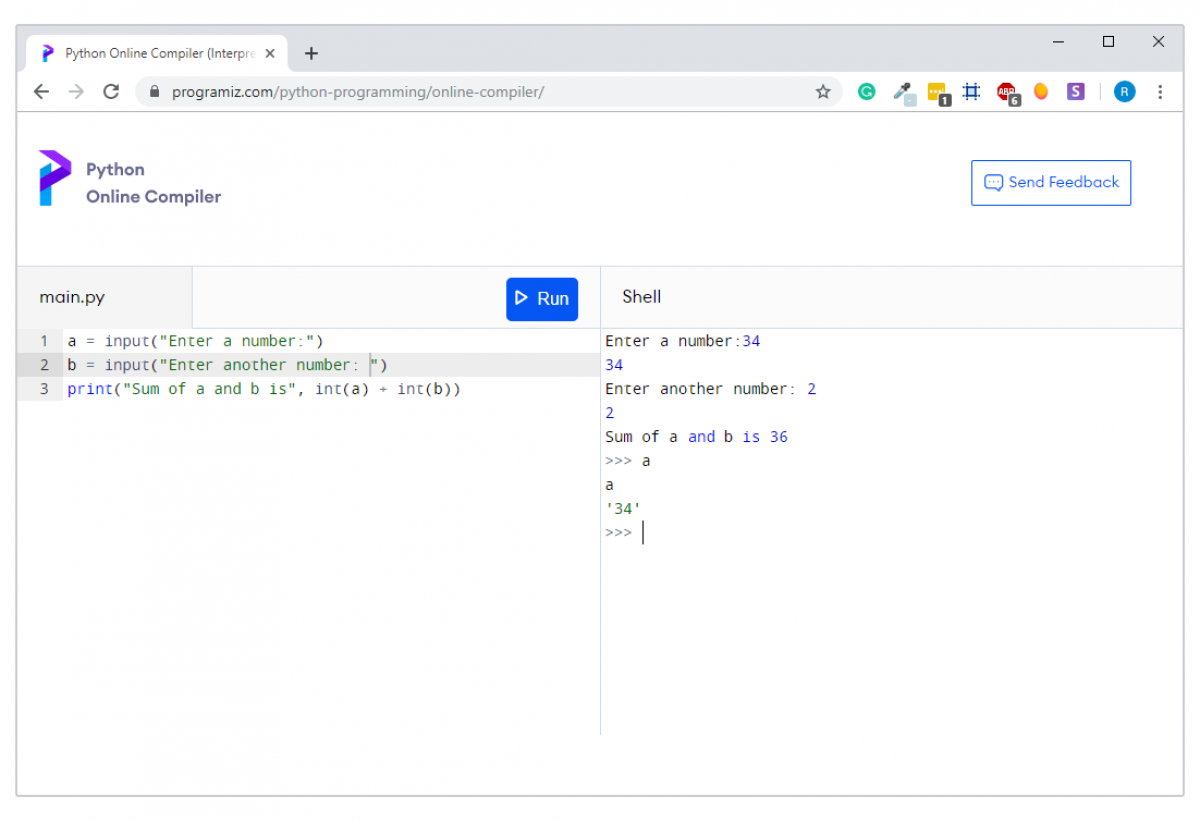The height and width of the screenshot is (821, 1200).
Task: Select the Python Online Compiler tab
Action: [x=150, y=53]
